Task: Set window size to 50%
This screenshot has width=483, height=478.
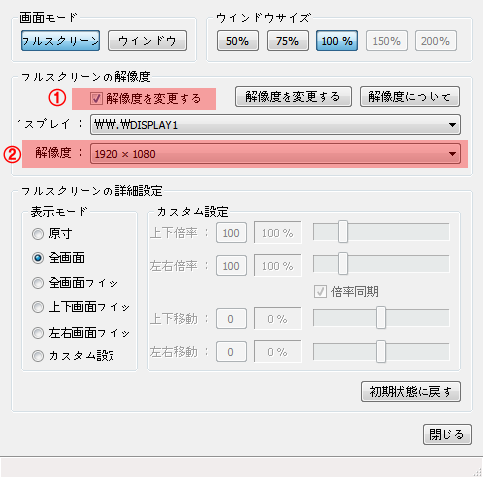Action: (238, 41)
